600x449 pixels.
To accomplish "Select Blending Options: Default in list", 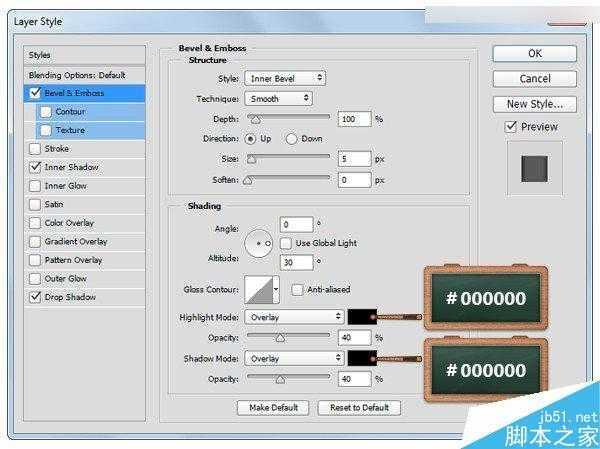I will tap(75, 75).
